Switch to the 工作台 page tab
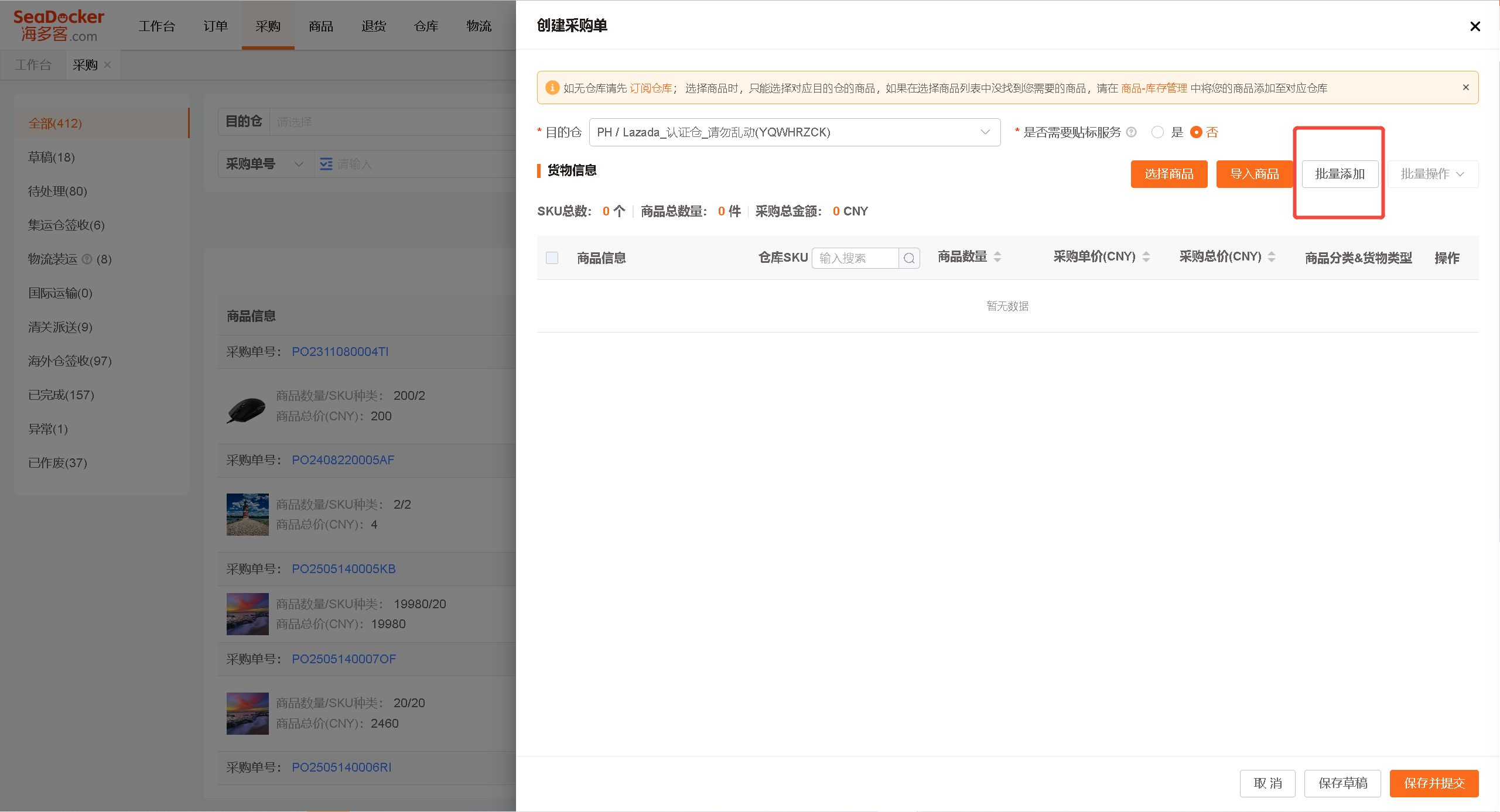Viewport: 1500px width, 812px height. [x=33, y=65]
